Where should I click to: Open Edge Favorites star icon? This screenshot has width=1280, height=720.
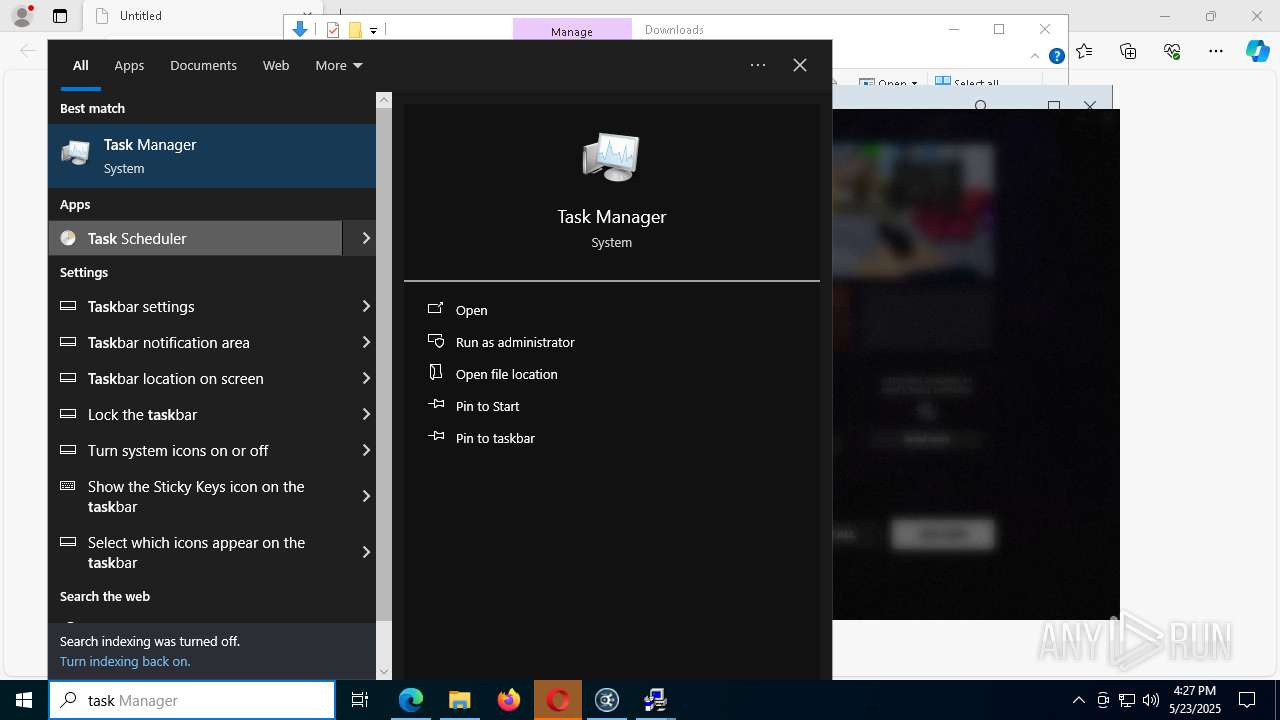(x=1084, y=51)
